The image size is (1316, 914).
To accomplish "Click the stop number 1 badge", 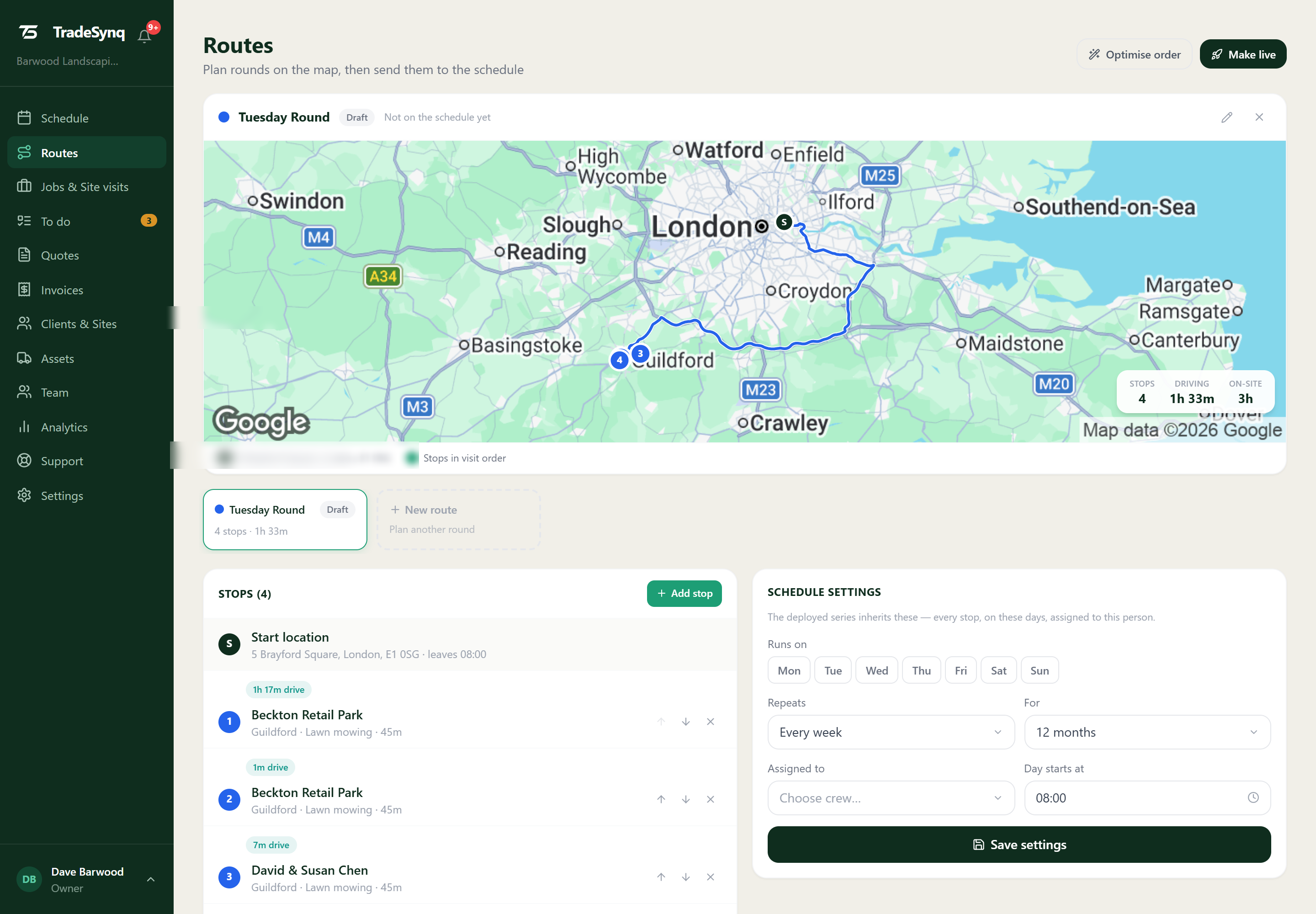I will pos(229,722).
